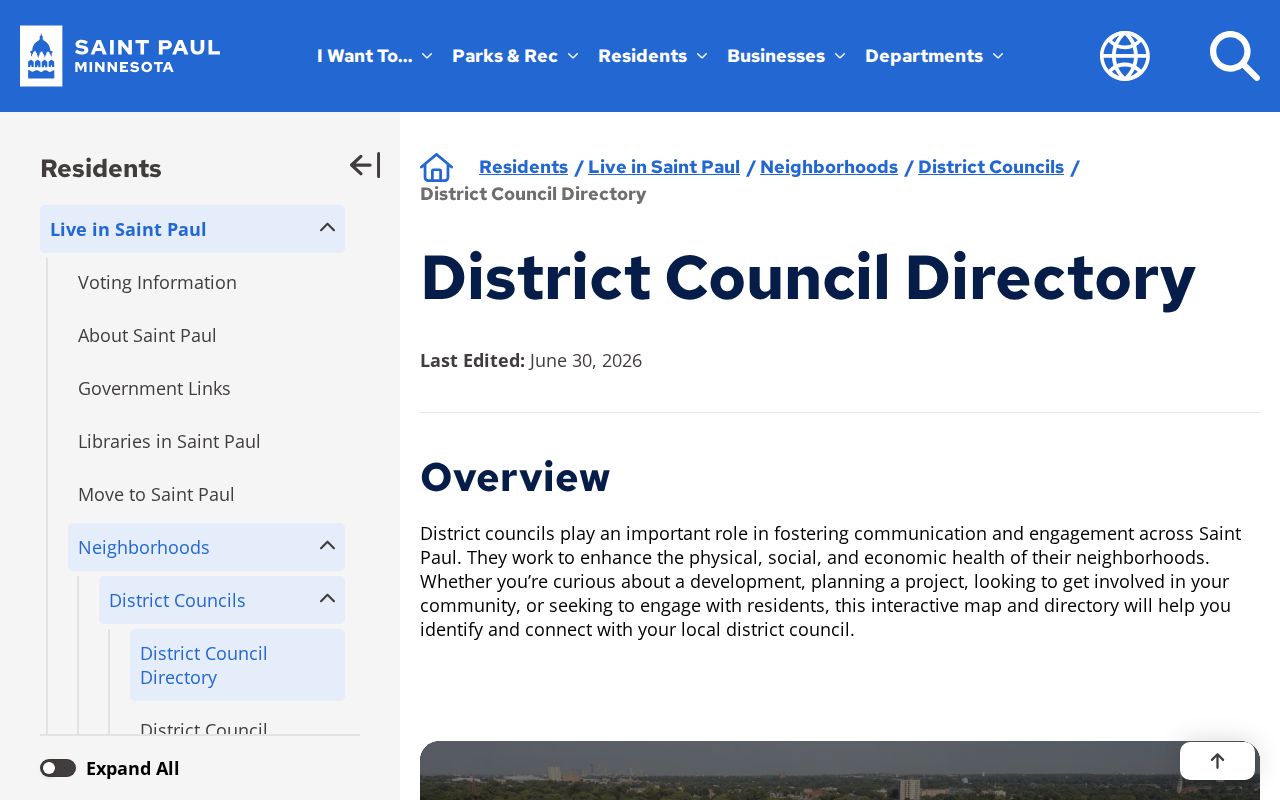Image resolution: width=1280 pixels, height=800 pixels.
Task: Click the Saint Paul Minnesota logo
Action: point(120,56)
